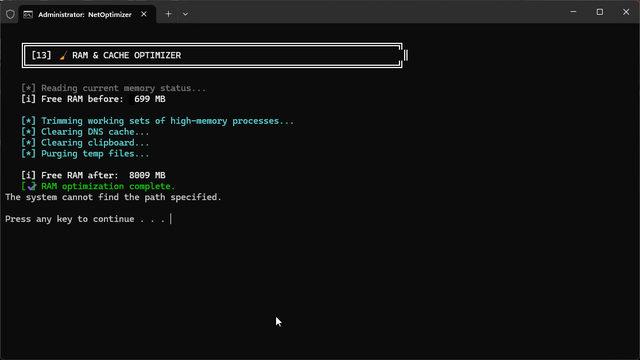Viewport: 640px width, 360px height.
Task: Minimize the terminal window
Action: click(573, 12)
